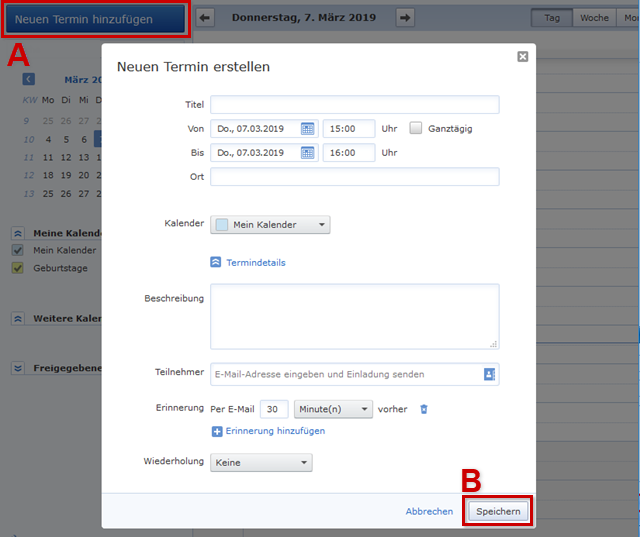Click the plus icon for Erinnerung hinzufügen
This screenshot has height=537, width=640.
click(x=217, y=431)
